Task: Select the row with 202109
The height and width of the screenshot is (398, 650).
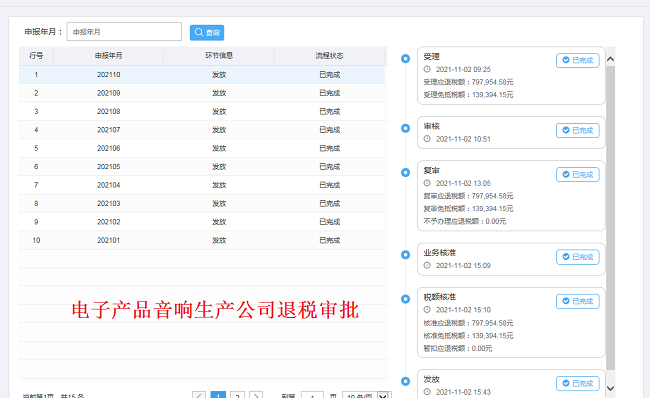Action: click(x=202, y=93)
